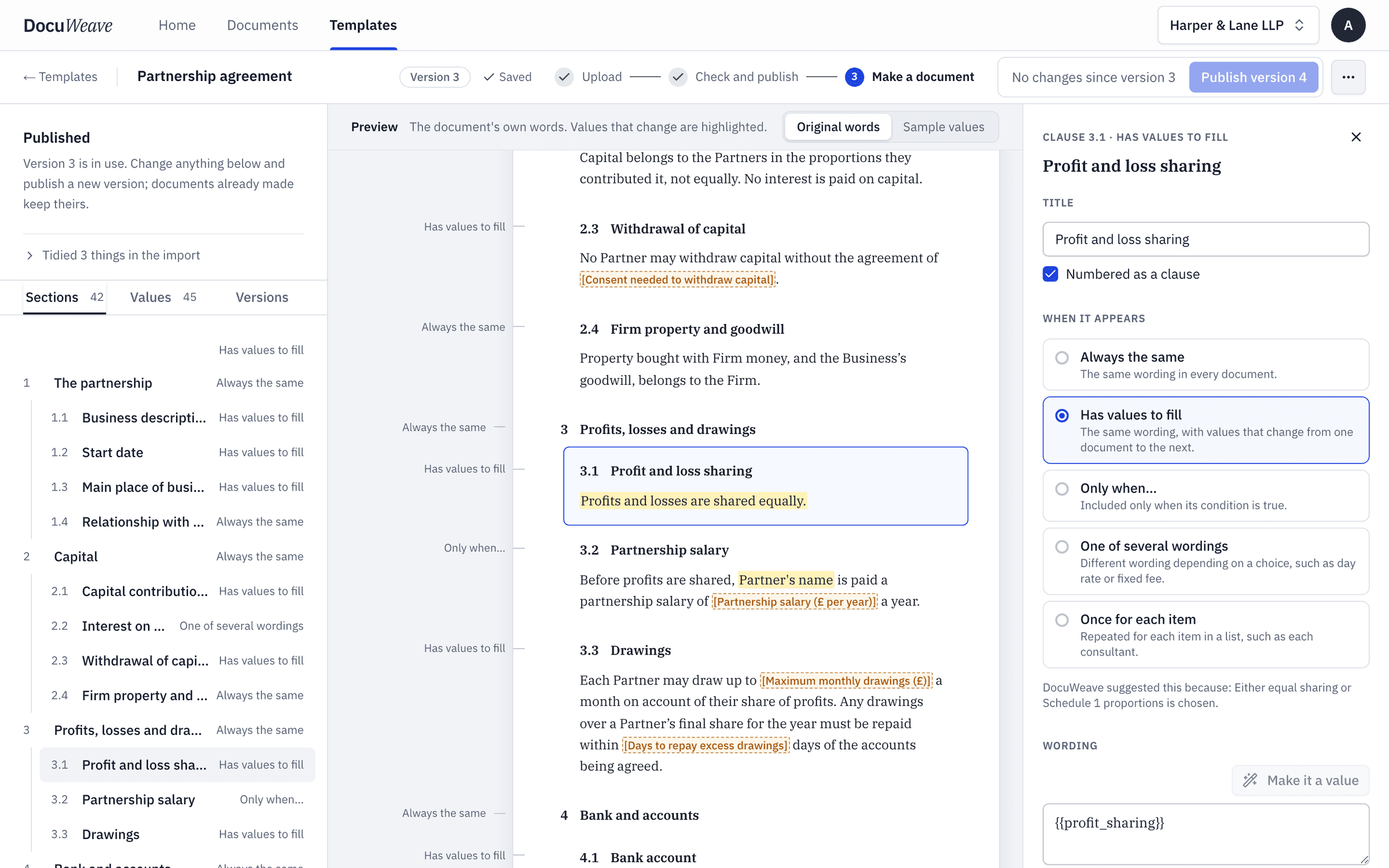The image size is (1389, 868).
Task: Select the One of several wordings option
Action: [1206, 561]
